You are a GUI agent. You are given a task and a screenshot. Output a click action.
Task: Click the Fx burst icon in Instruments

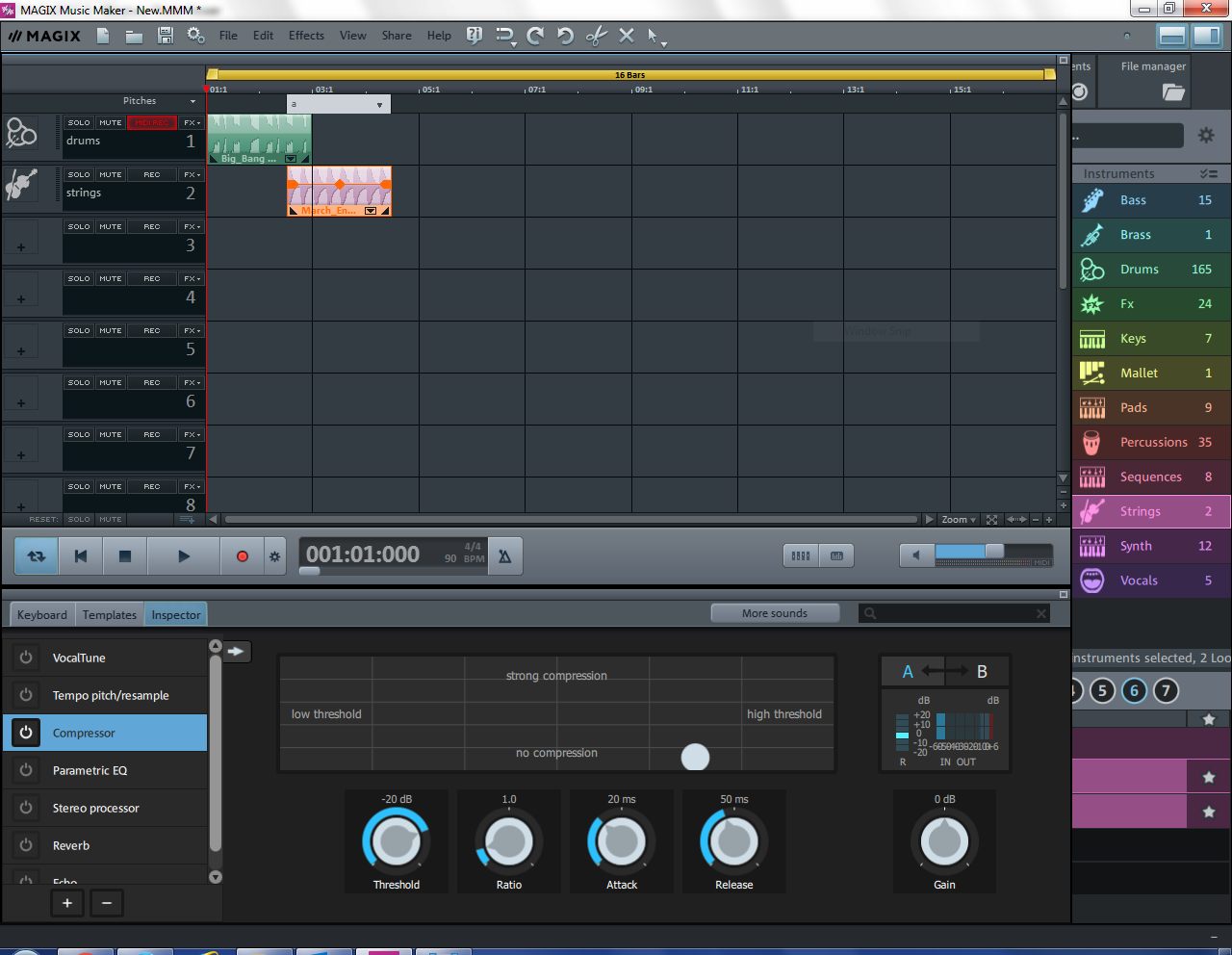click(1092, 304)
